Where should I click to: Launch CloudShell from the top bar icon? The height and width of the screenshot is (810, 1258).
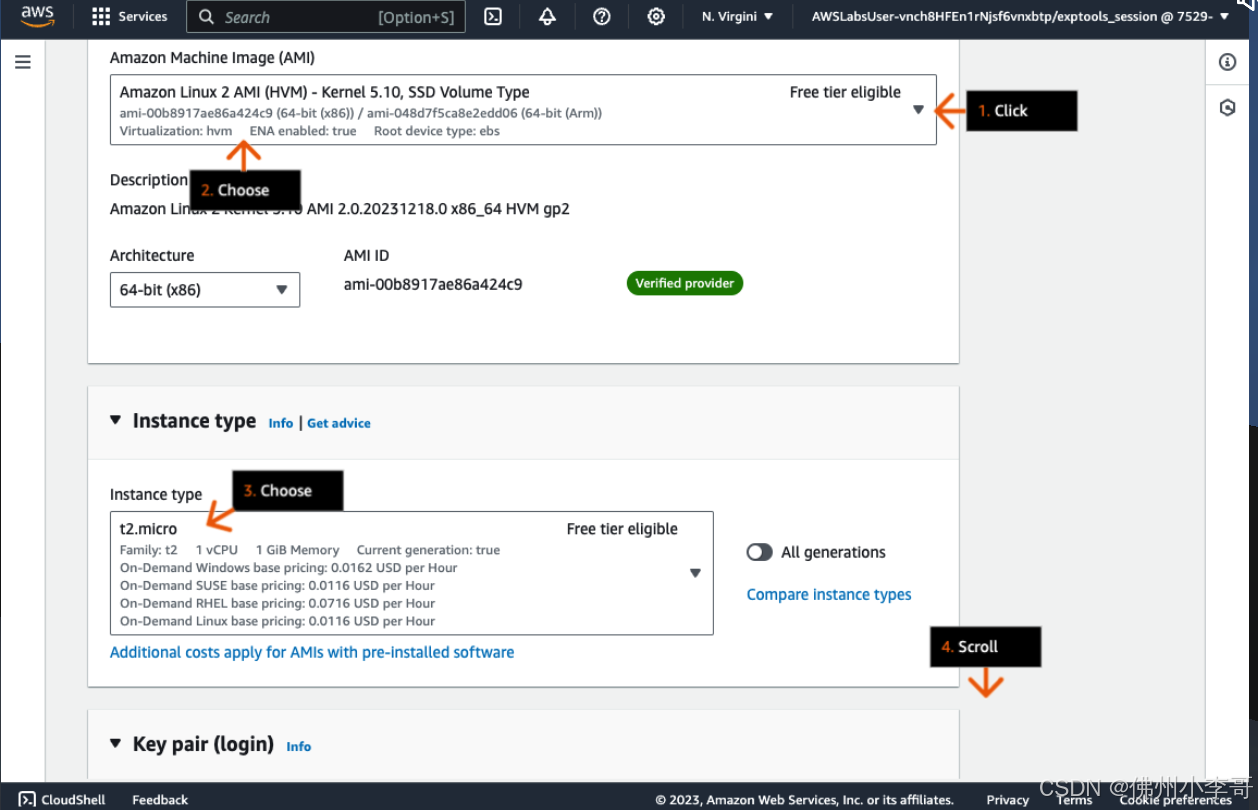point(493,16)
